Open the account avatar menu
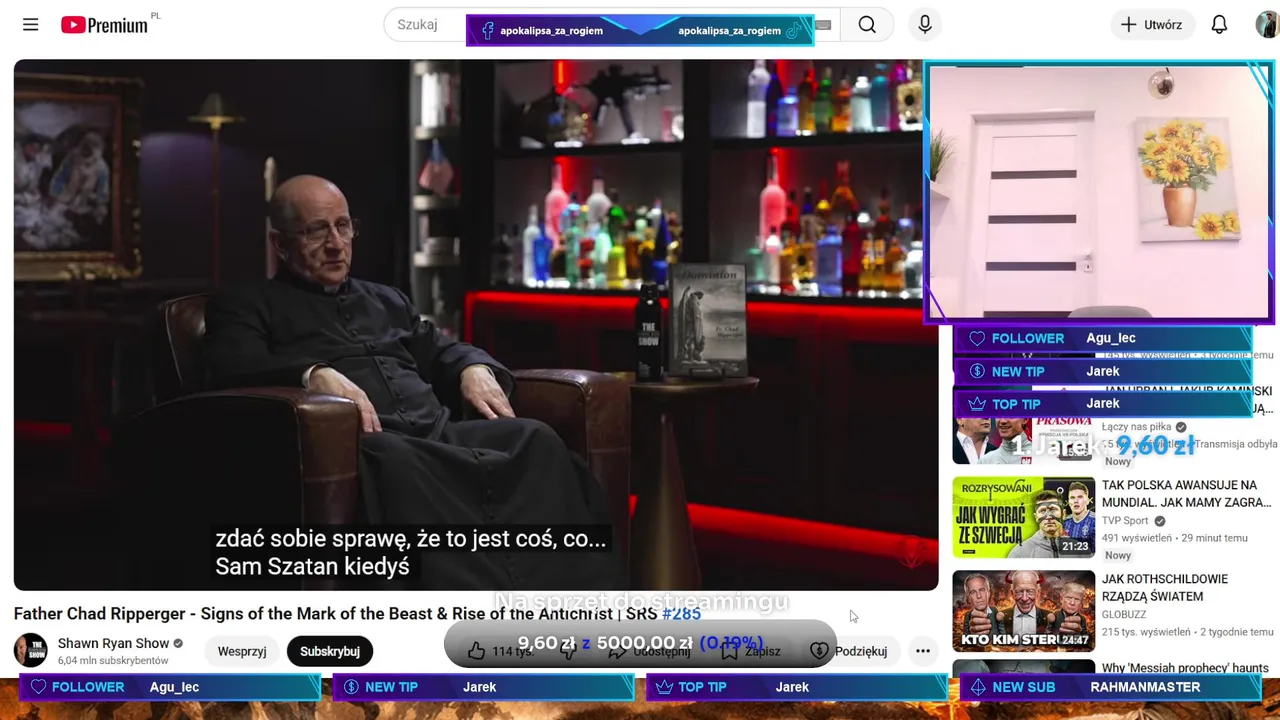The height and width of the screenshot is (720, 1280). click(x=1268, y=25)
